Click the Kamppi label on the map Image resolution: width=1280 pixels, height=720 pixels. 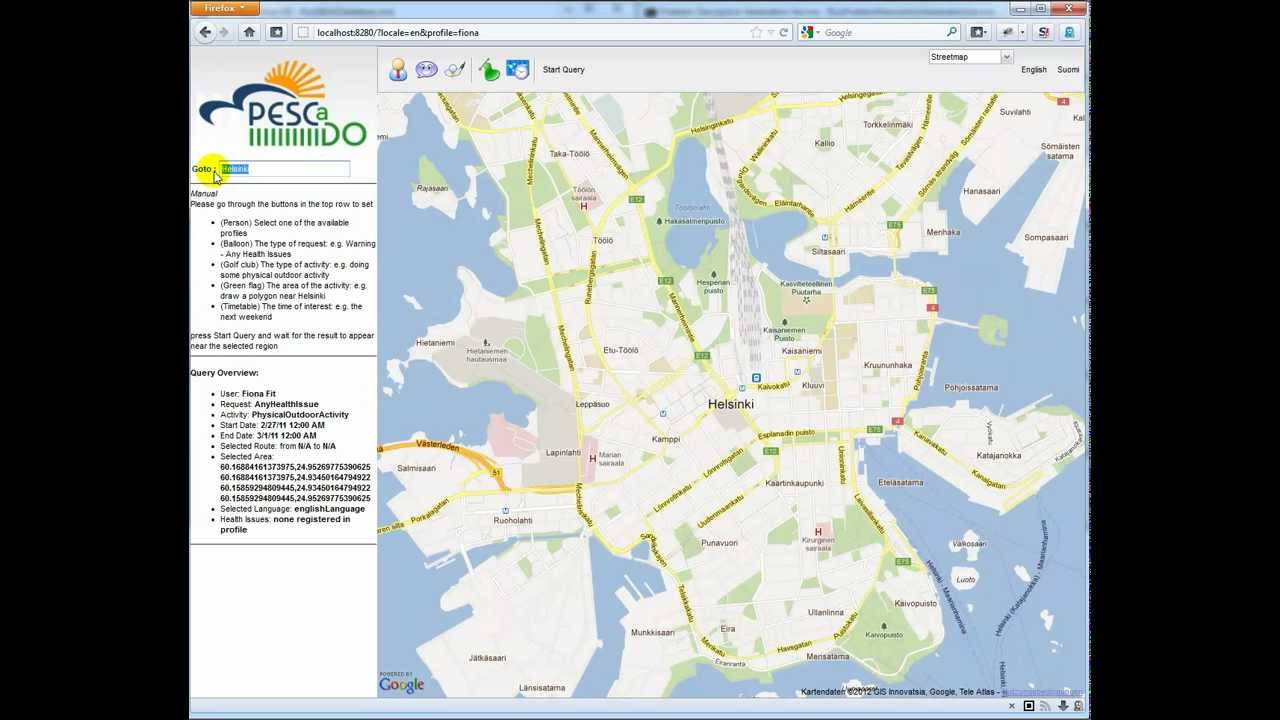(666, 439)
